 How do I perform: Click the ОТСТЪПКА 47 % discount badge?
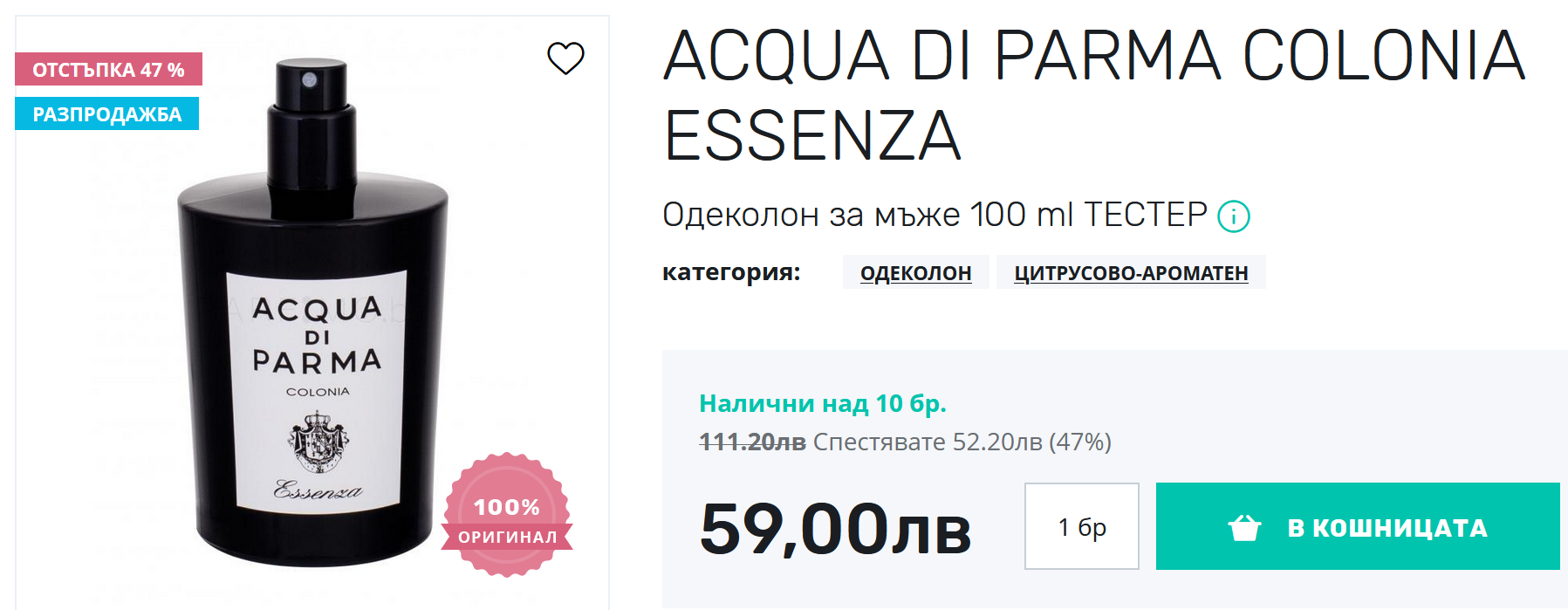[x=108, y=70]
